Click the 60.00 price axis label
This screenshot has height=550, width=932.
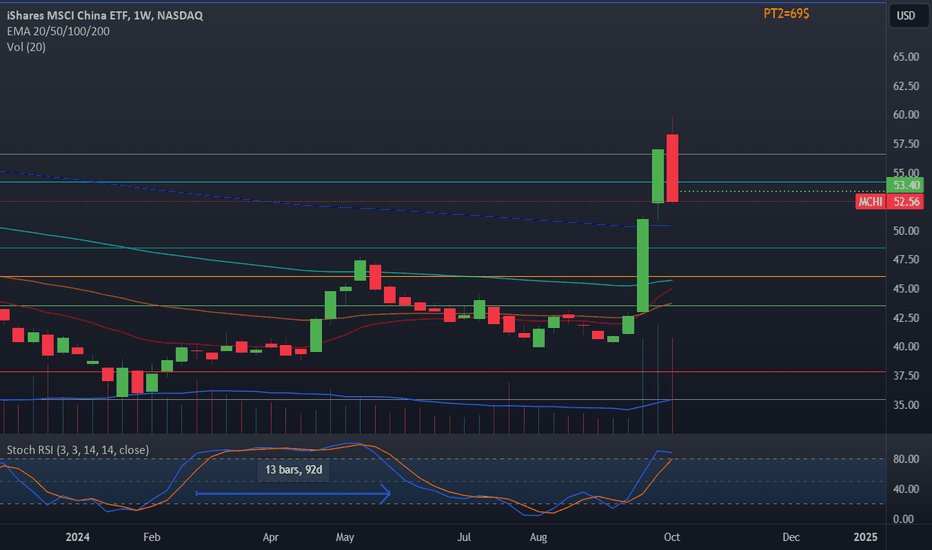click(x=906, y=115)
